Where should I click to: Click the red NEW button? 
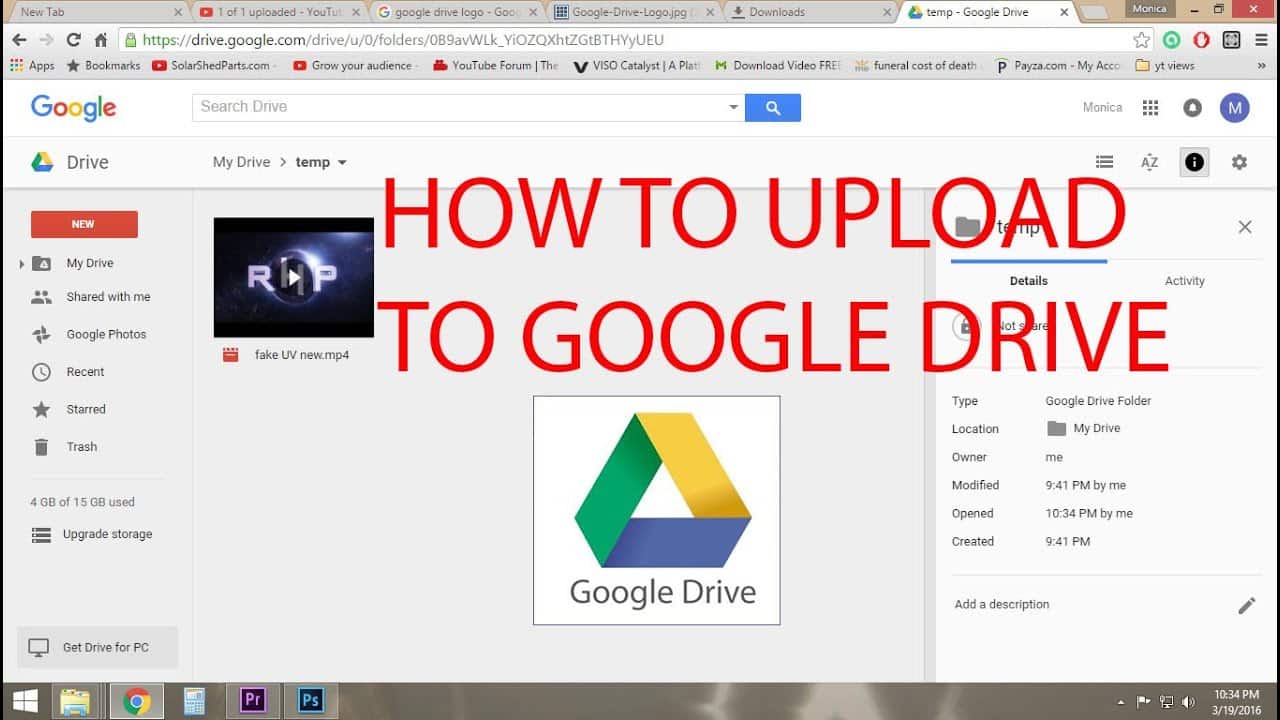click(84, 224)
